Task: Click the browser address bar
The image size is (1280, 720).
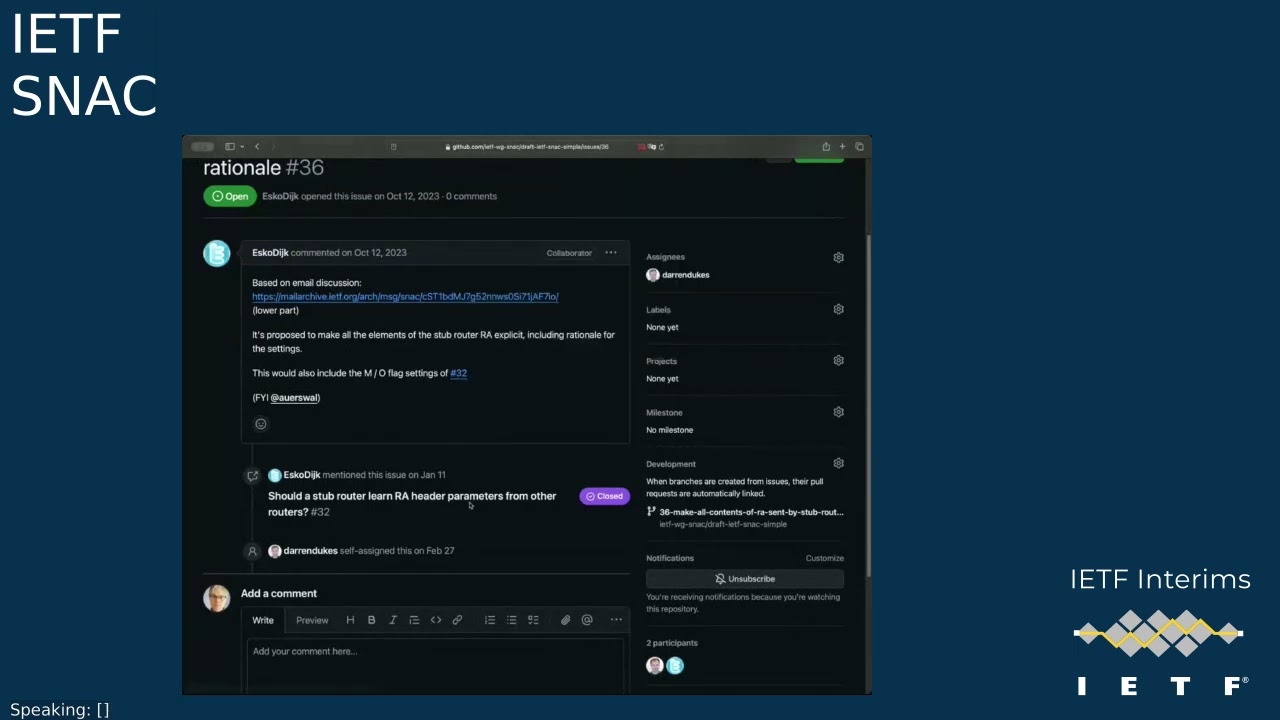Action: point(527,147)
